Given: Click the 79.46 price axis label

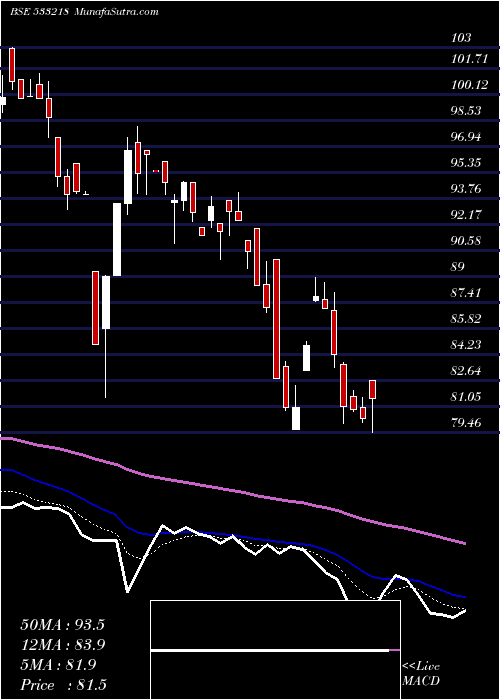Looking at the screenshot, I should pyautogui.click(x=467, y=422).
